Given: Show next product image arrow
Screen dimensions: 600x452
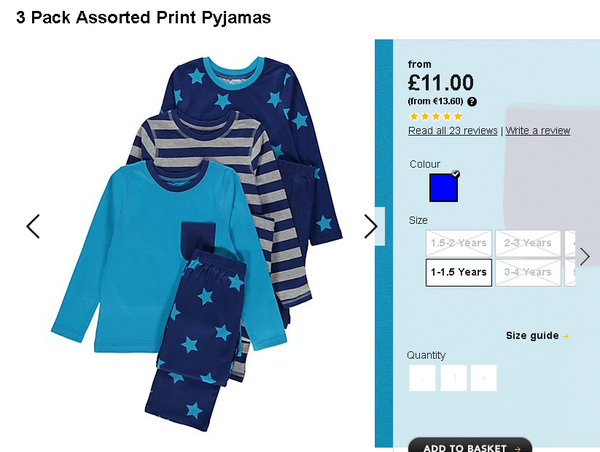Looking at the screenshot, I should [x=370, y=226].
